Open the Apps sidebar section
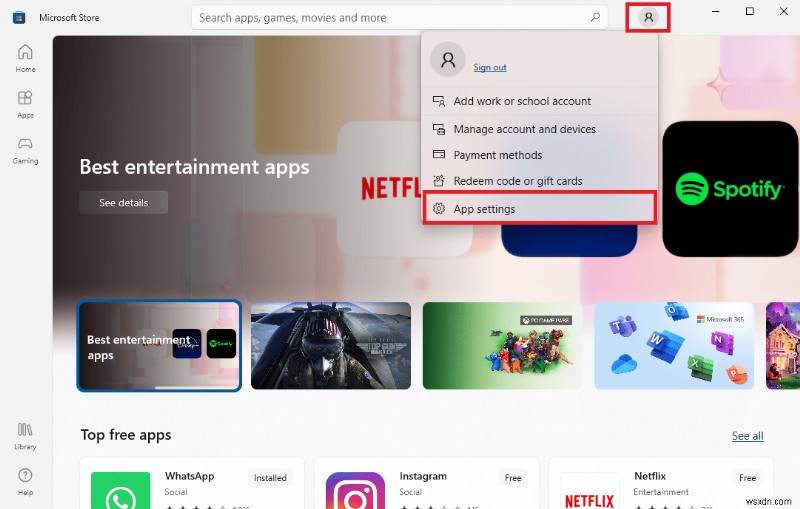The height and width of the screenshot is (509, 800). [25, 104]
